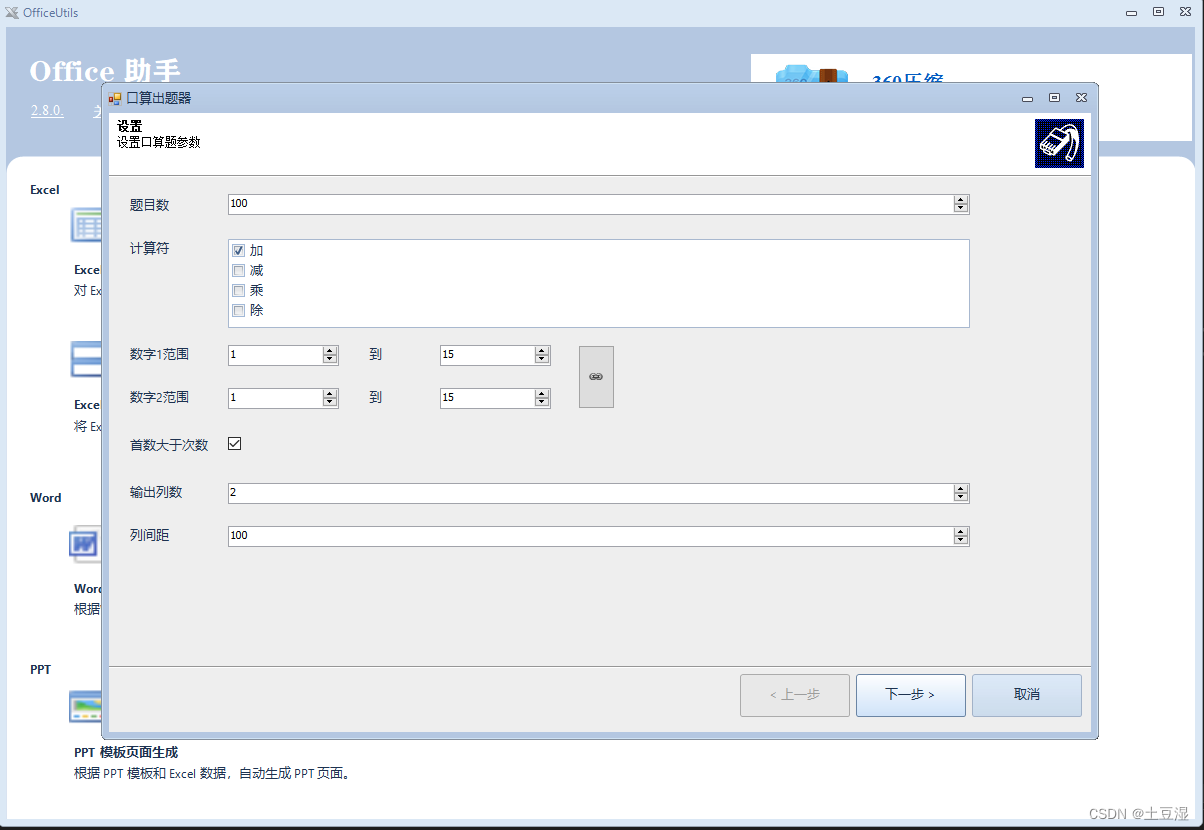Minimize the OfficeUtils main window
The width and height of the screenshot is (1204, 830).
point(1131,13)
